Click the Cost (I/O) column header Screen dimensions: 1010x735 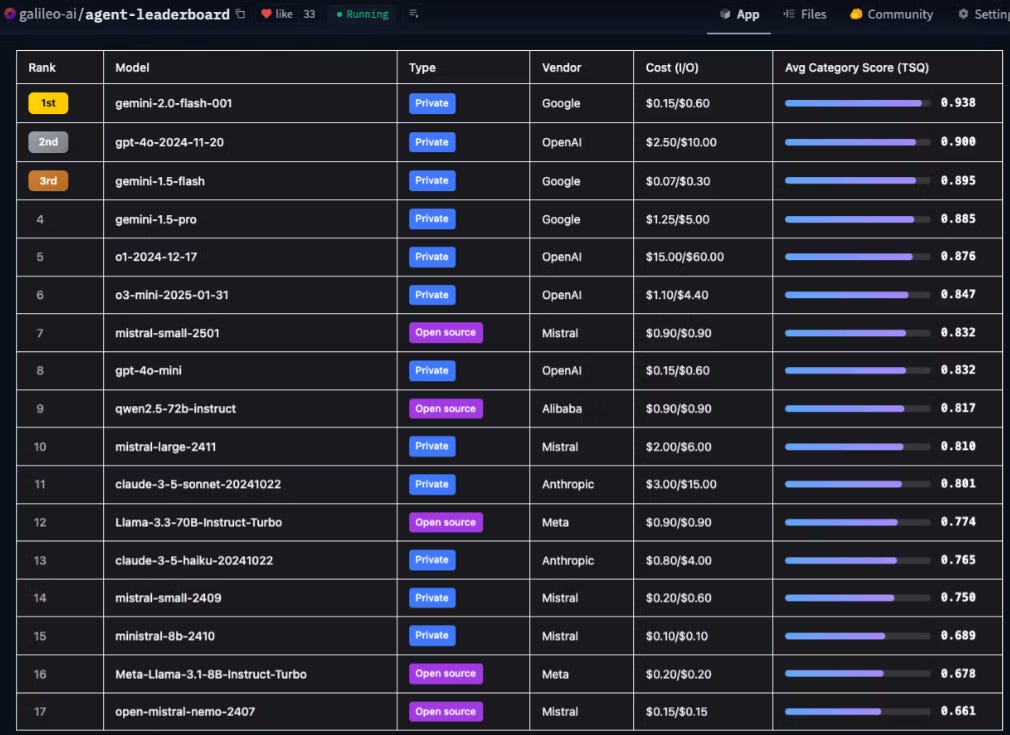coord(672,68)
